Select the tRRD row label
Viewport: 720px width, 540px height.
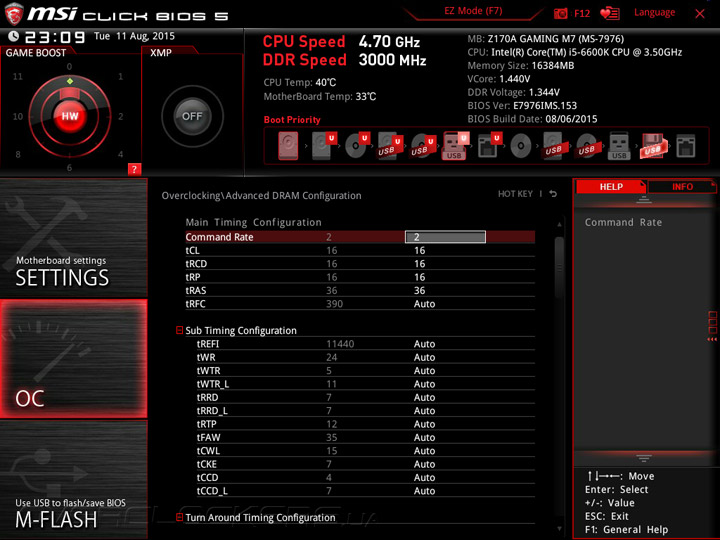pos(208,397)
